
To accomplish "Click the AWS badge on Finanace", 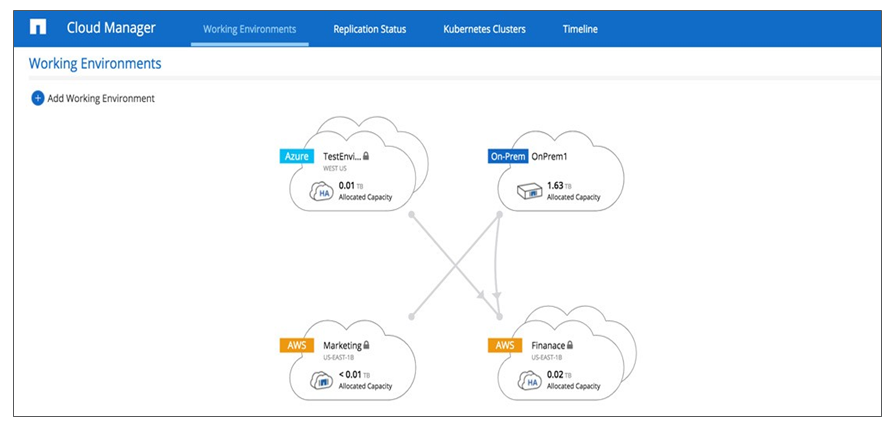I will coord(505,345).
